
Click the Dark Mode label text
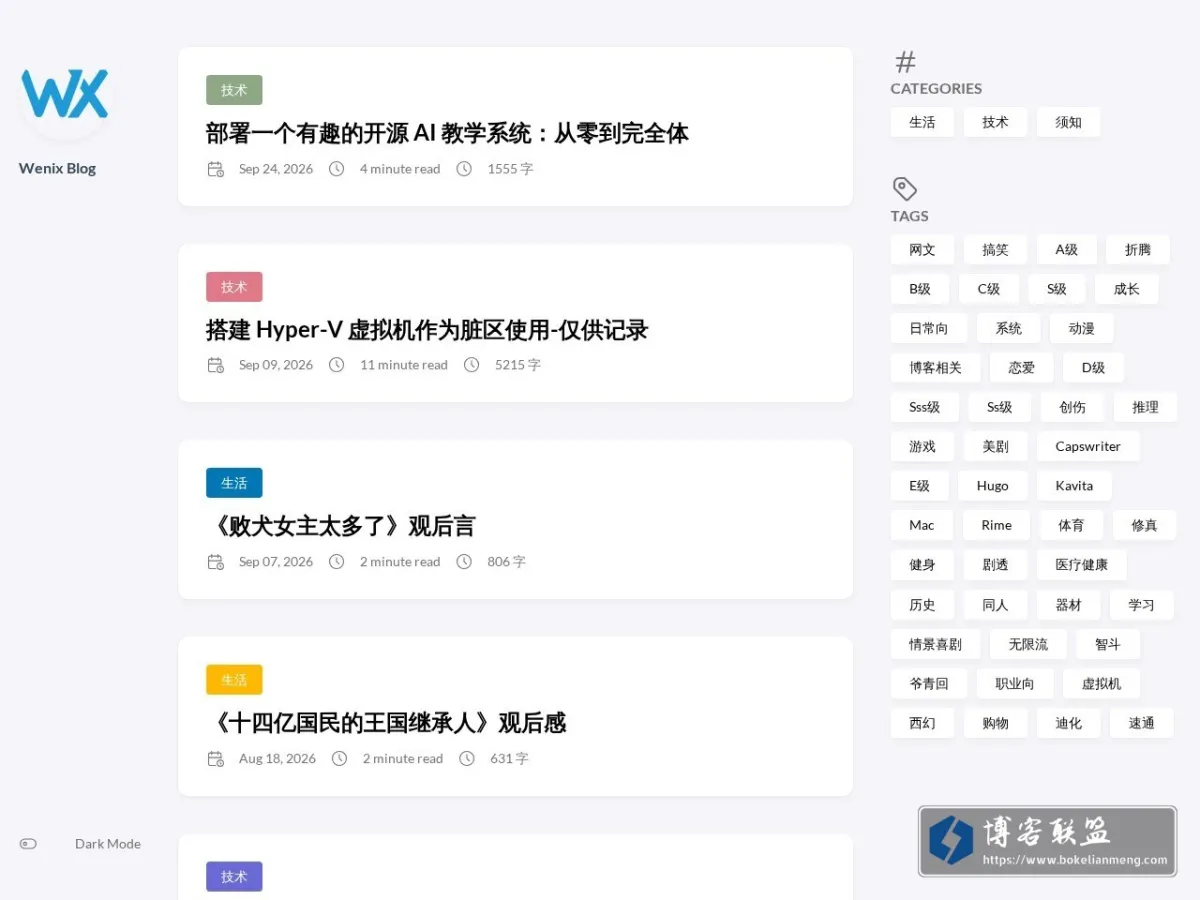[x=108, y=844]
